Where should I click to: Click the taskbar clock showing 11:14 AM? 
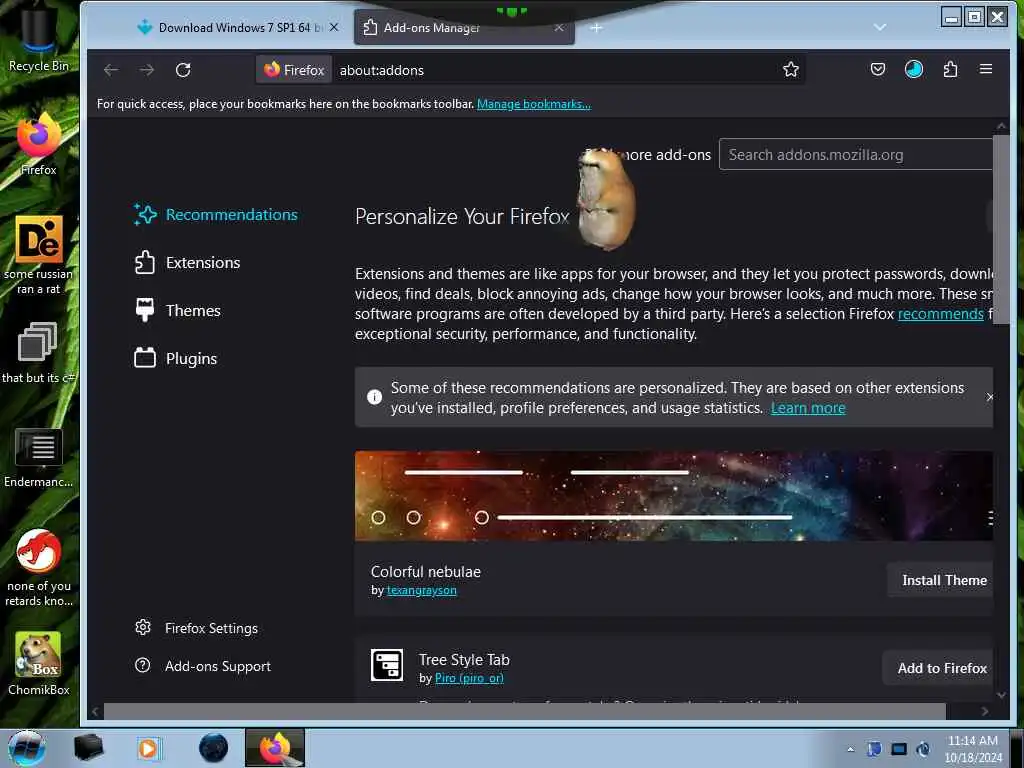973,749
